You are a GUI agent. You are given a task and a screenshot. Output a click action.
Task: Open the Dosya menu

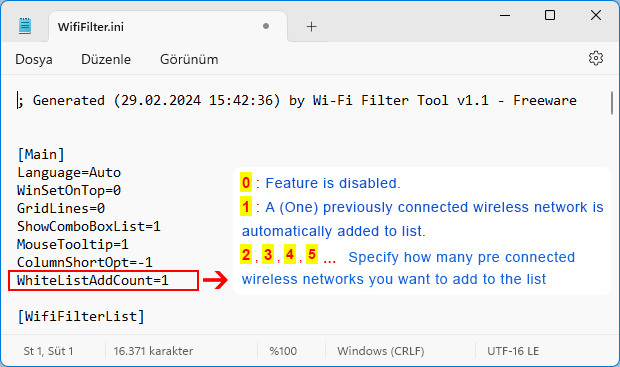pyautogui.click(x=34, y=59)
